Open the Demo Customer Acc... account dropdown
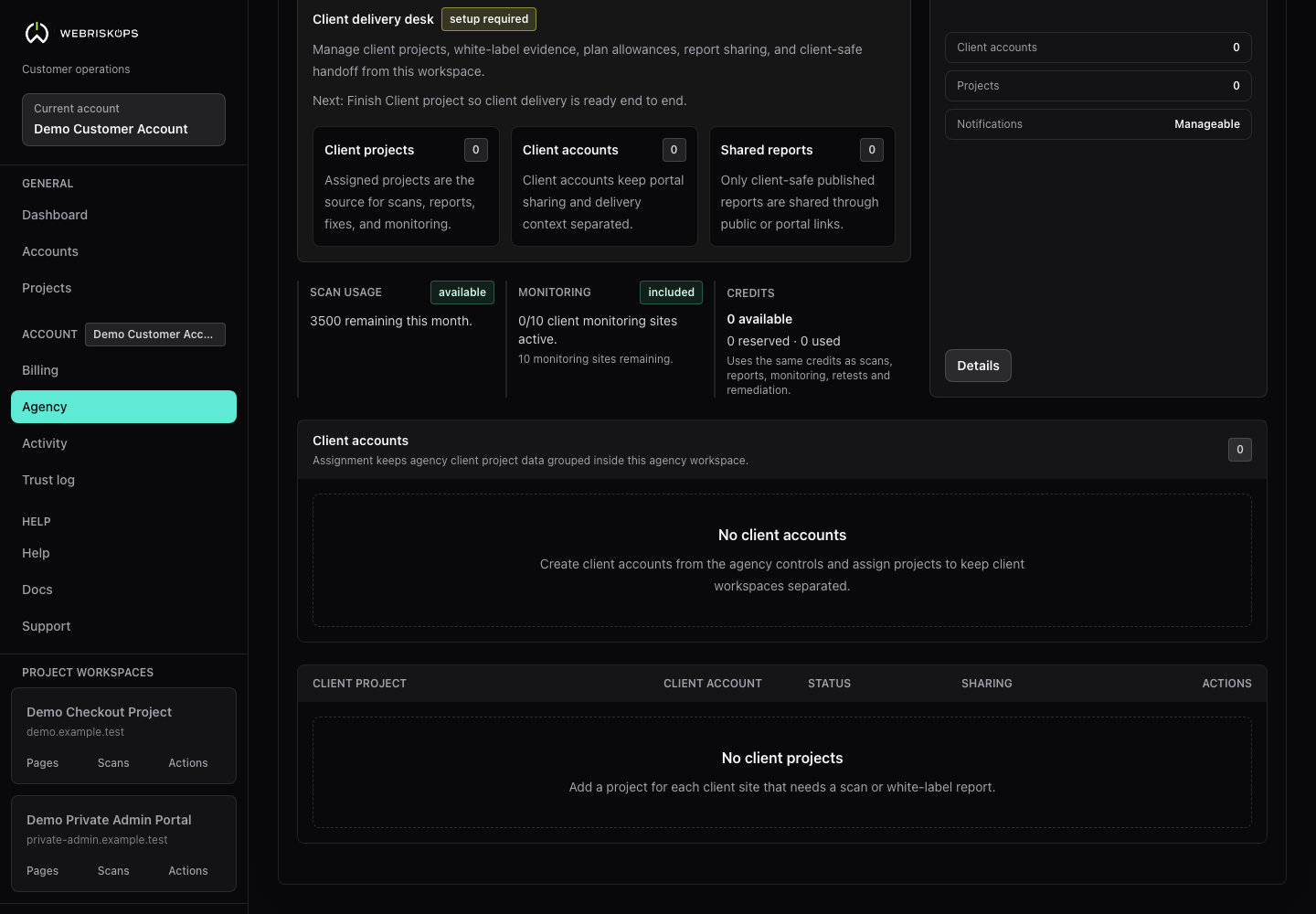 [155, 335]
